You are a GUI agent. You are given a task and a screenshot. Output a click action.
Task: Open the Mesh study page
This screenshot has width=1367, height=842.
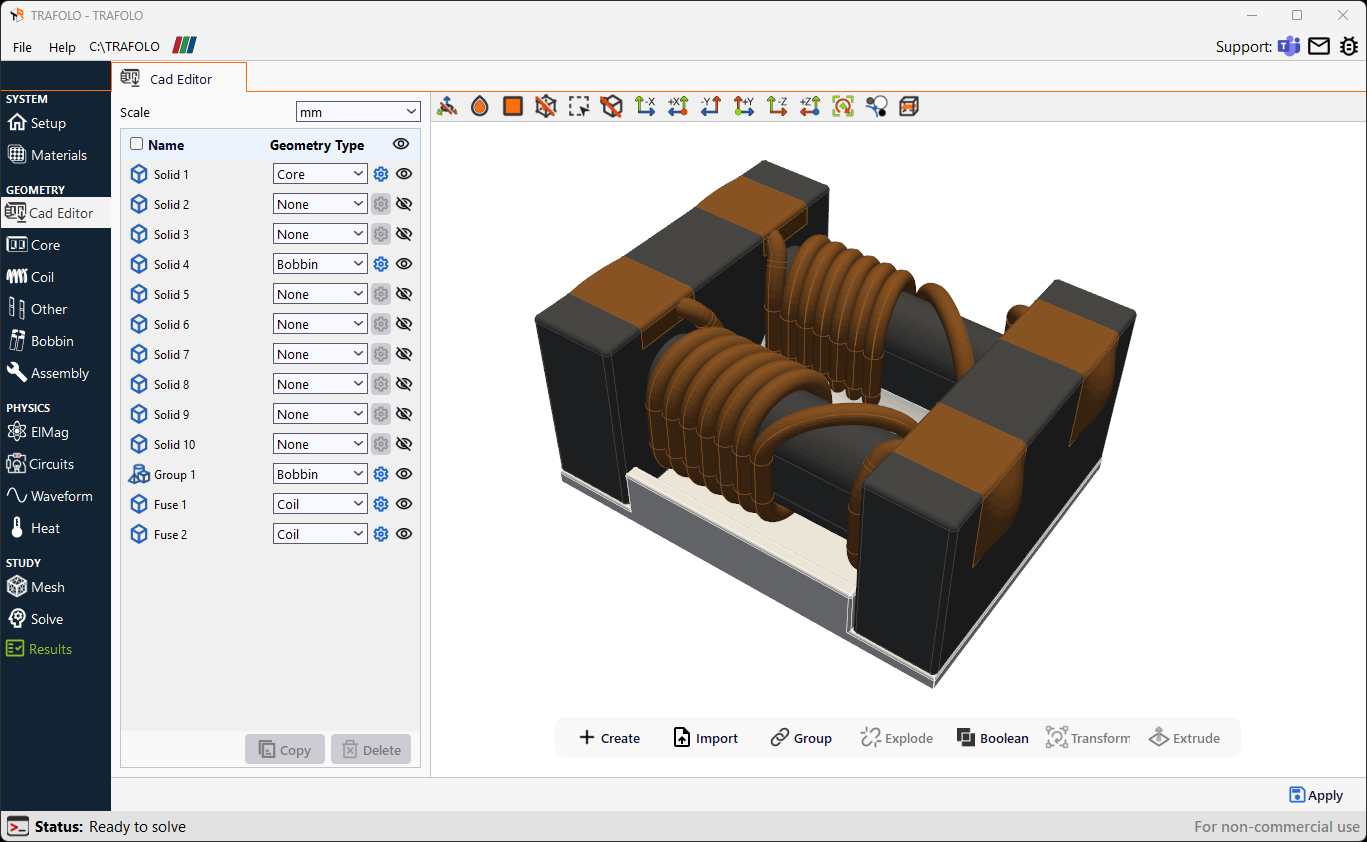click(x=56, y=587)
